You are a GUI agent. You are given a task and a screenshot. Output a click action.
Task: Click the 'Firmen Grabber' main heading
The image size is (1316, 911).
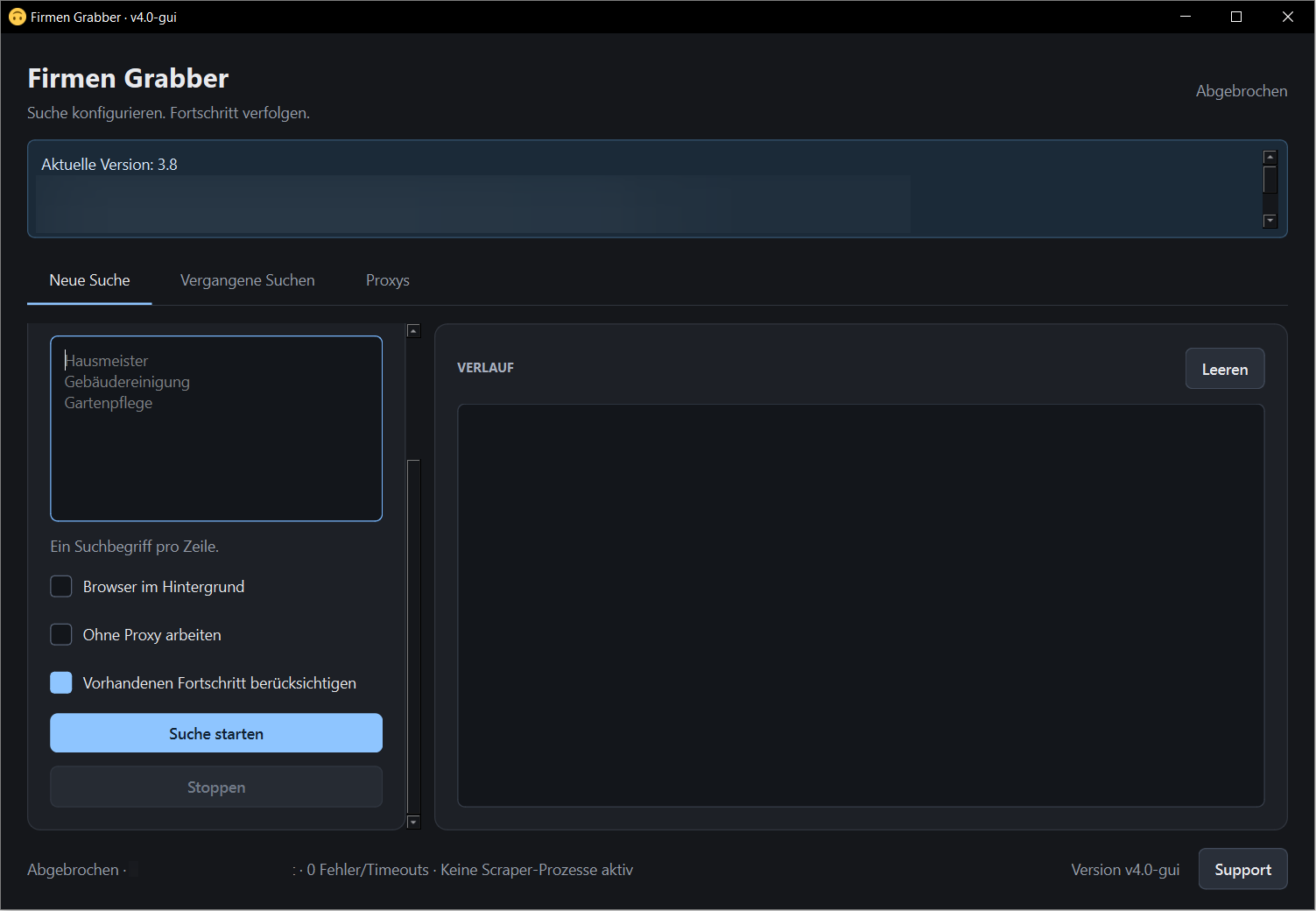(128, 78)
